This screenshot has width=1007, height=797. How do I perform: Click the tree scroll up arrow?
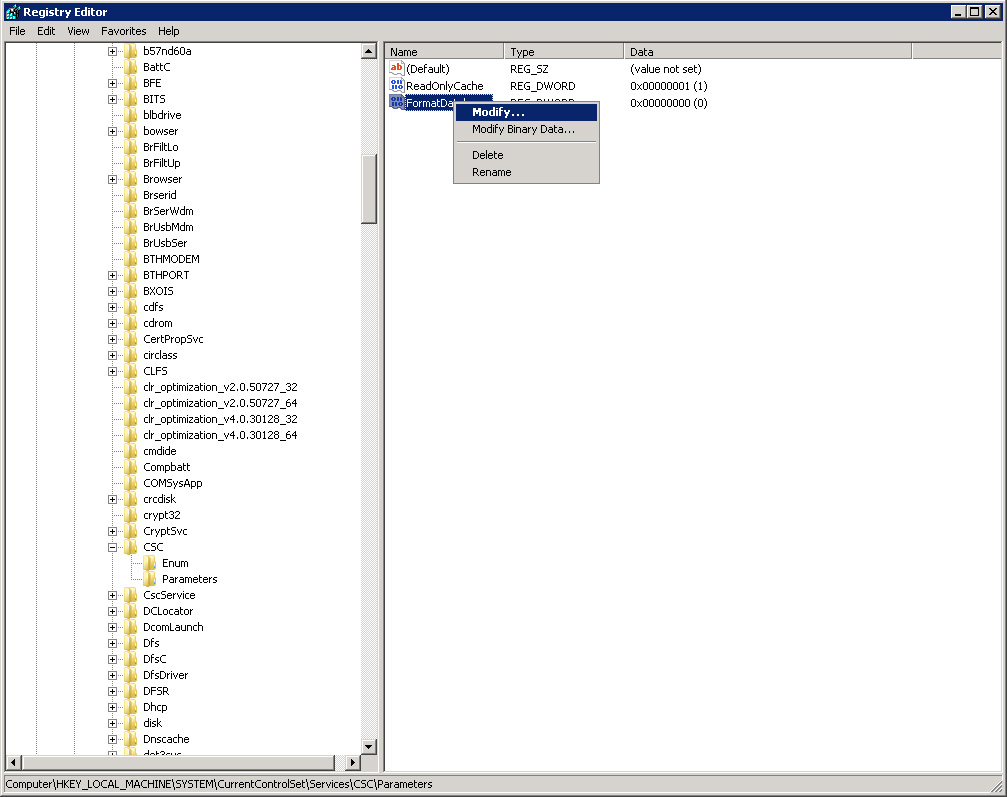pos(369,51)
